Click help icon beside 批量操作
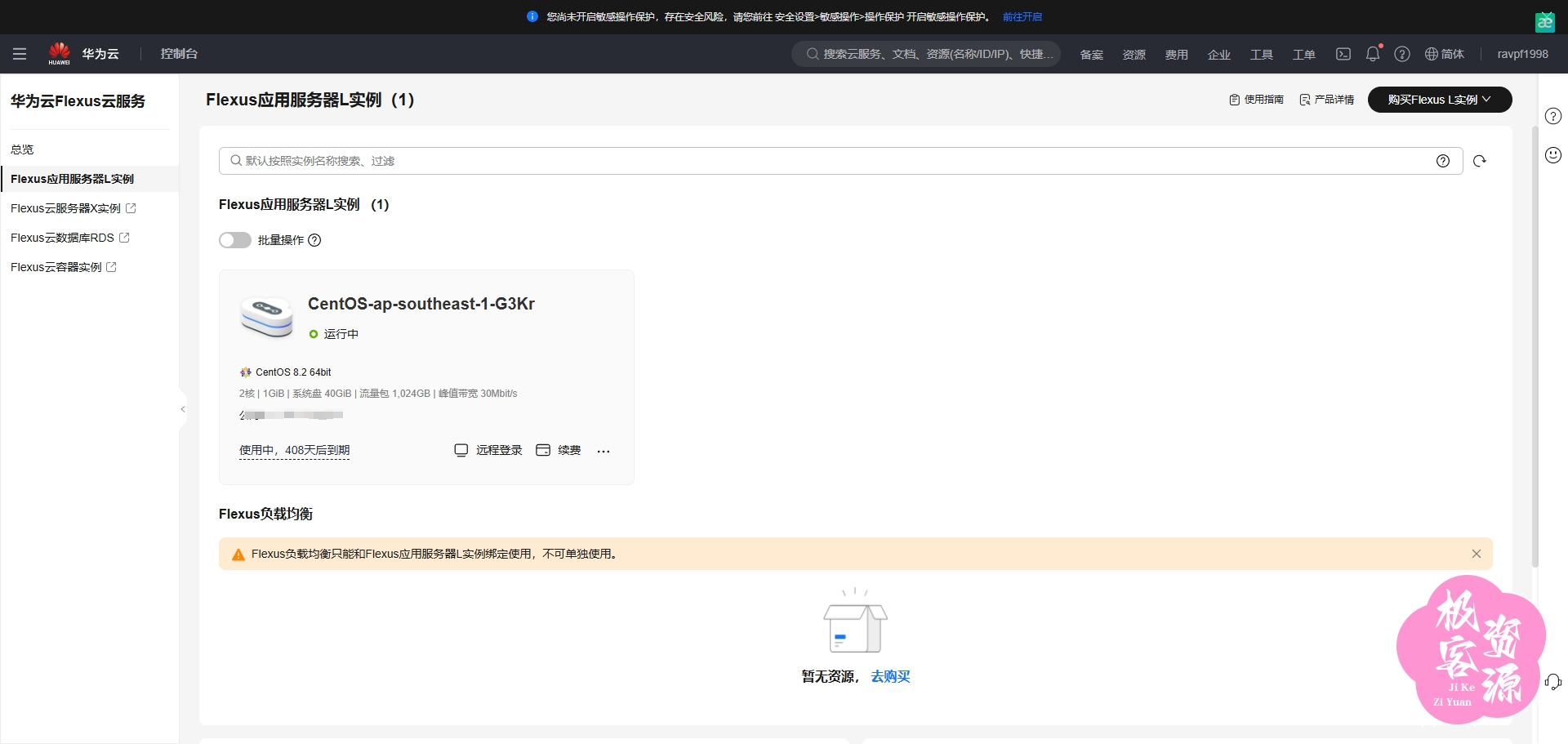This screenshot has height=744, width=1568. 314,240
